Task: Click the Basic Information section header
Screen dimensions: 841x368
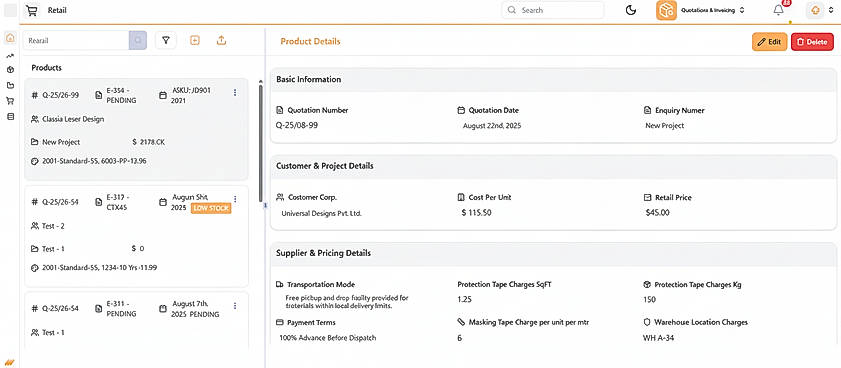Action: [x=554, y=79]
